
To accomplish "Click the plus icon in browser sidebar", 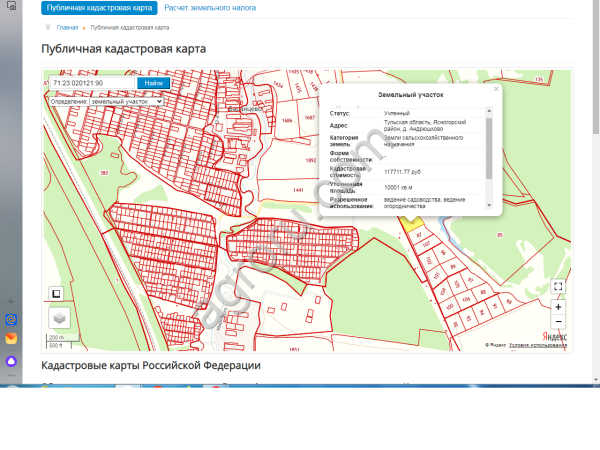I will click(x=11, y=300).
